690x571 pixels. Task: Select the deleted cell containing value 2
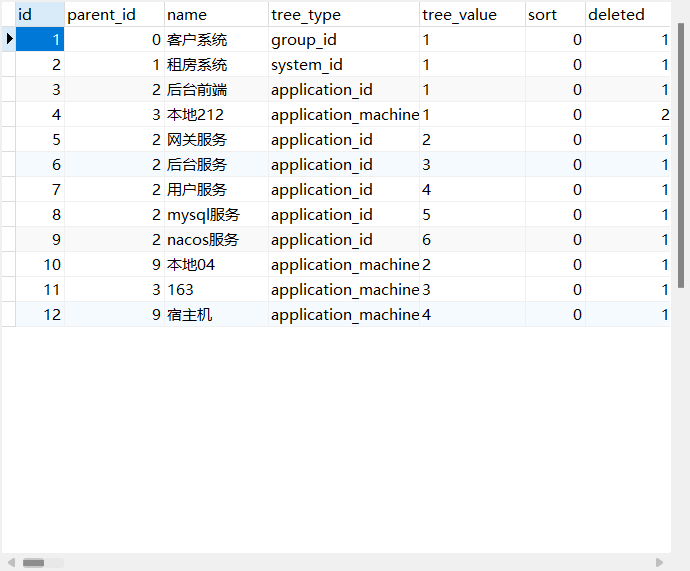(627, 115)
